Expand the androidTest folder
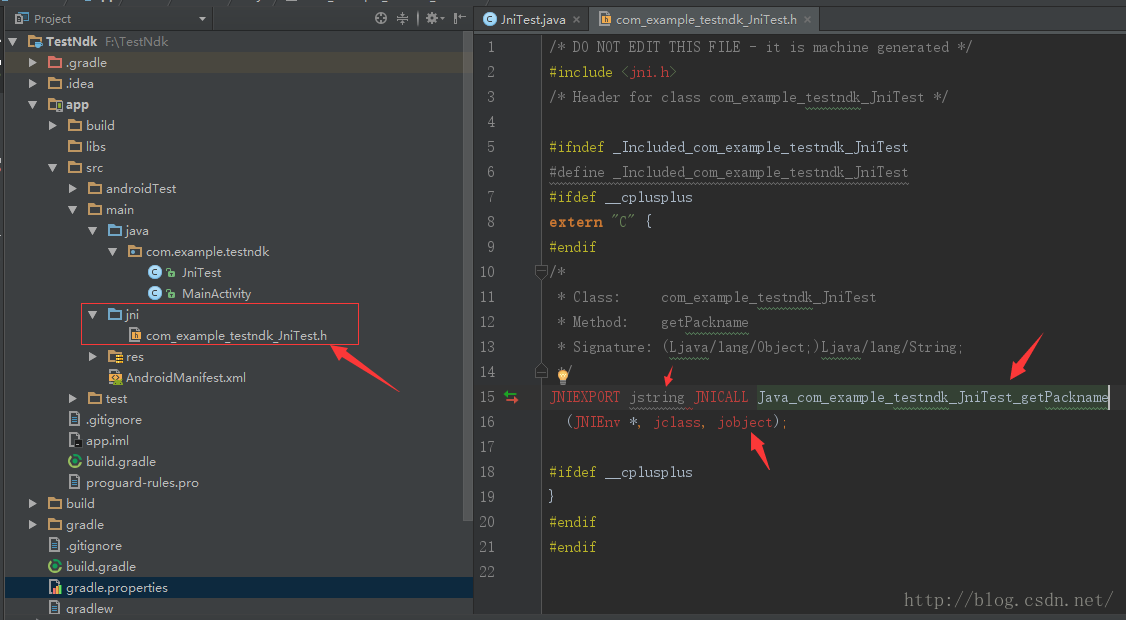This screenshot has height=620, width=1126. 73,188
